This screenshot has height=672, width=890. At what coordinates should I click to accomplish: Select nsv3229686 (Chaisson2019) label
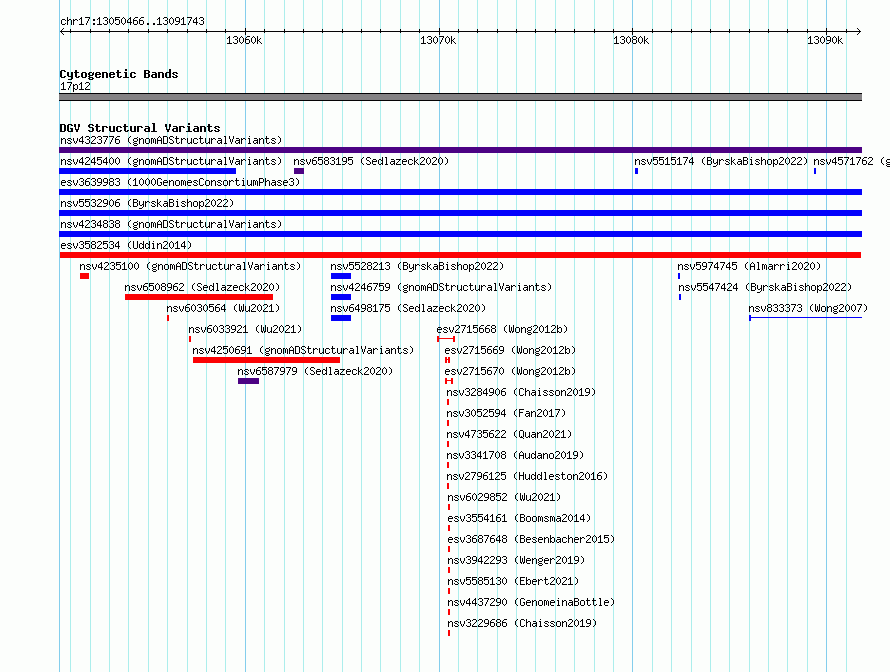[522, 623]
